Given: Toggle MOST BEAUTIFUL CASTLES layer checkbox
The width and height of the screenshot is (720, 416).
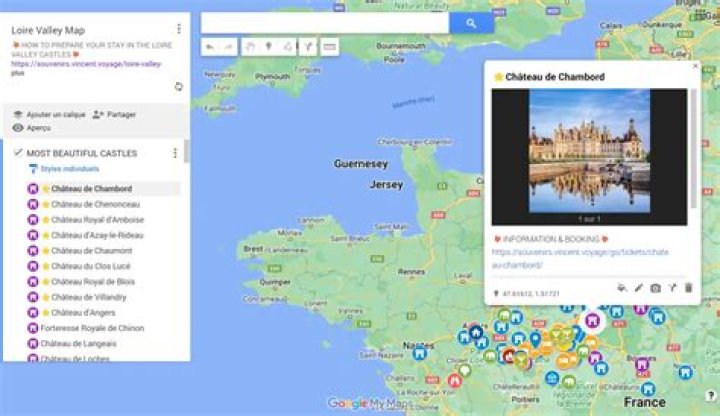Looking at the screenshot, I should 17,153.
